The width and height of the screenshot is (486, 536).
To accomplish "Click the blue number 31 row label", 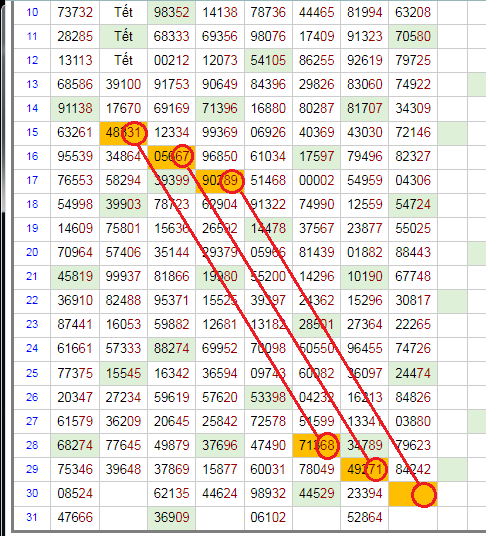I will (x=32, y=517).
